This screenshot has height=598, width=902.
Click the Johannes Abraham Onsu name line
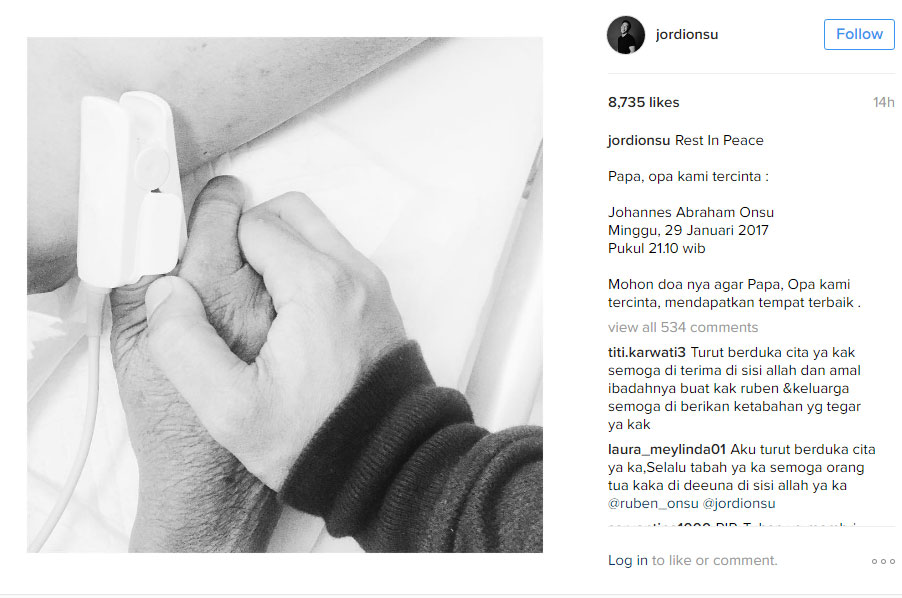point(691,212)
